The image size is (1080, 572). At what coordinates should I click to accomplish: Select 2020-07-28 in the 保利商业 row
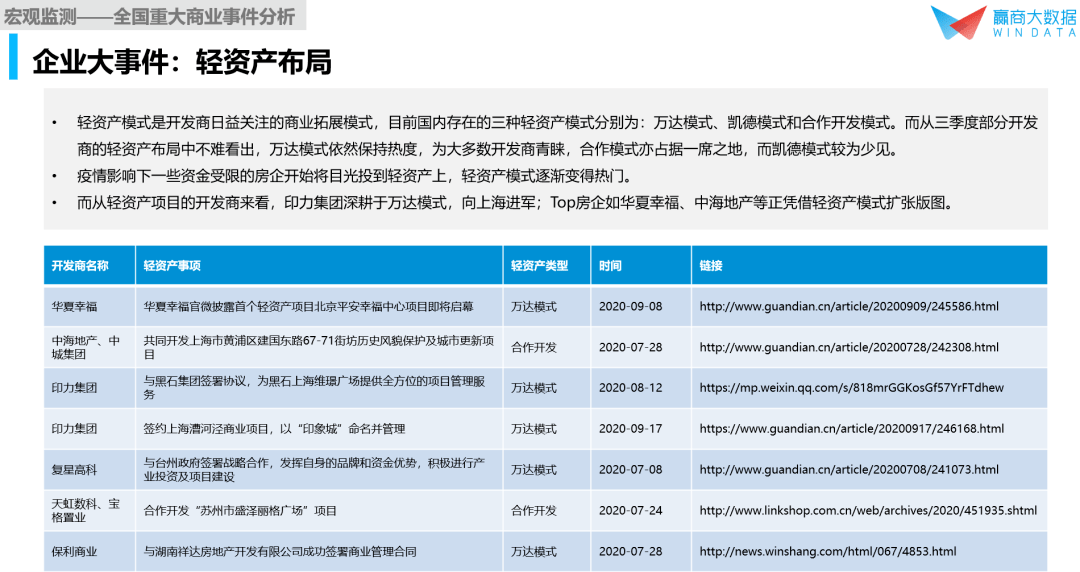tap(630, 551)
